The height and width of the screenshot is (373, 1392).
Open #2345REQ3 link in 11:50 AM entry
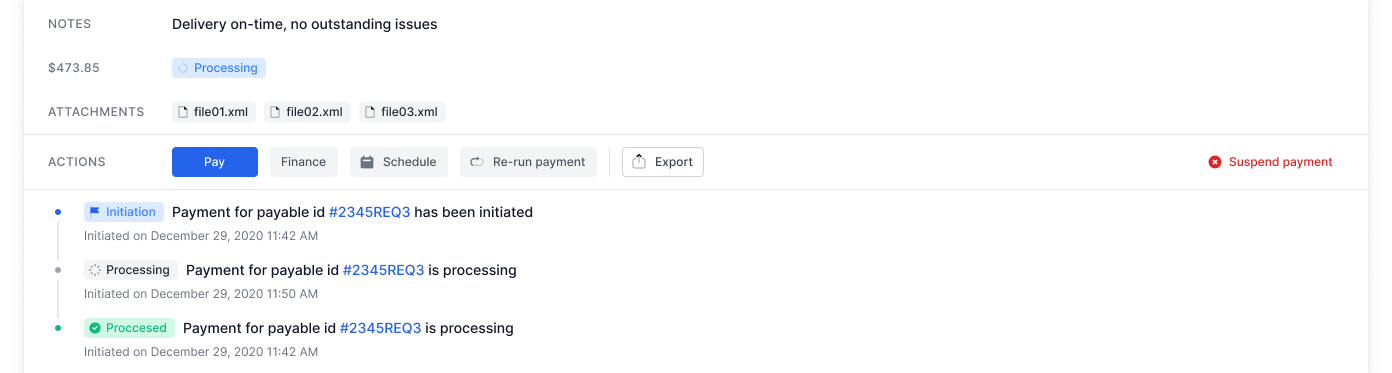[x=383, y=270]
